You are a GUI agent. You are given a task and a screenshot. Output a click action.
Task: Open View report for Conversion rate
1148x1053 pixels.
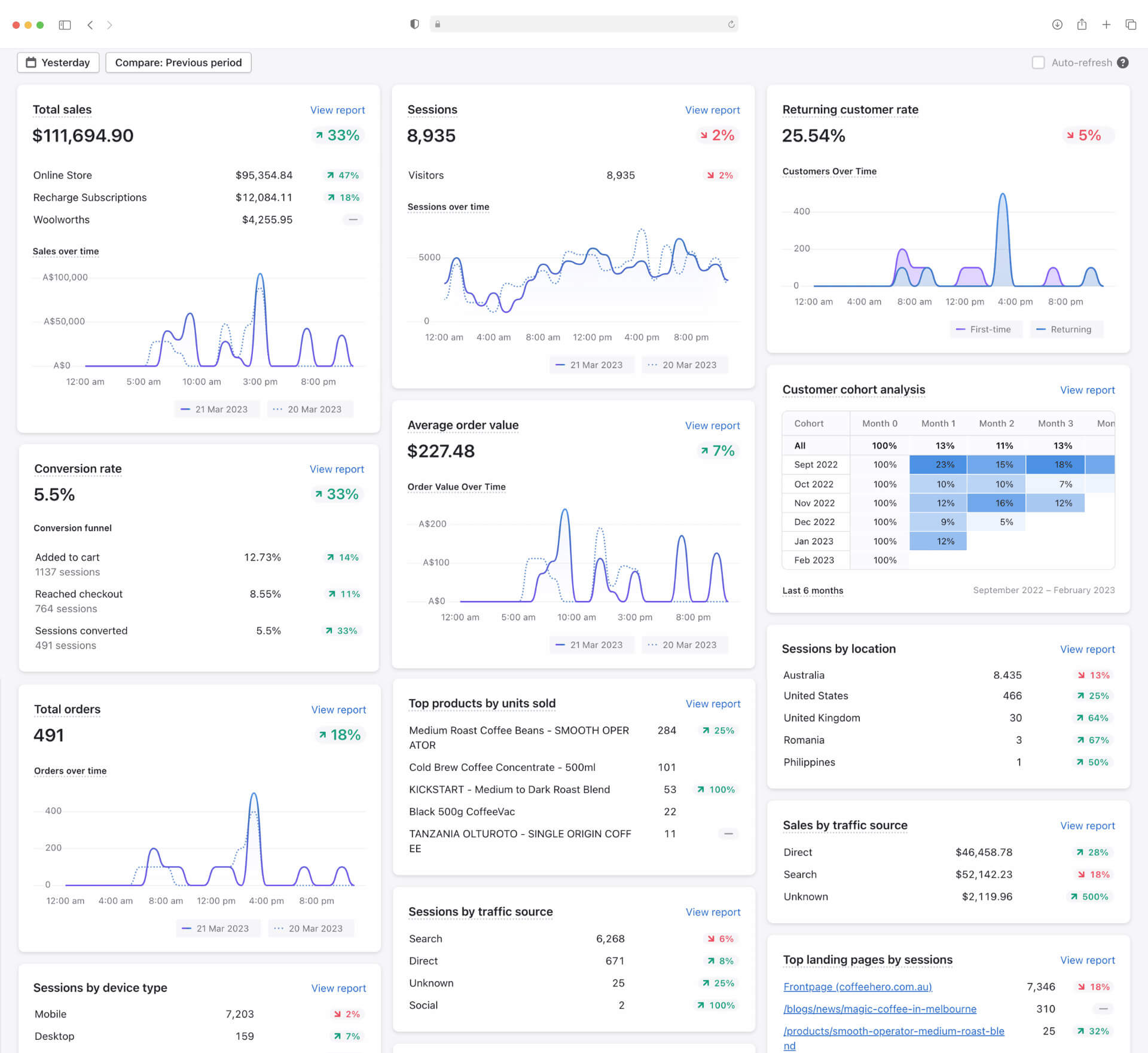[x=337, y=469]
